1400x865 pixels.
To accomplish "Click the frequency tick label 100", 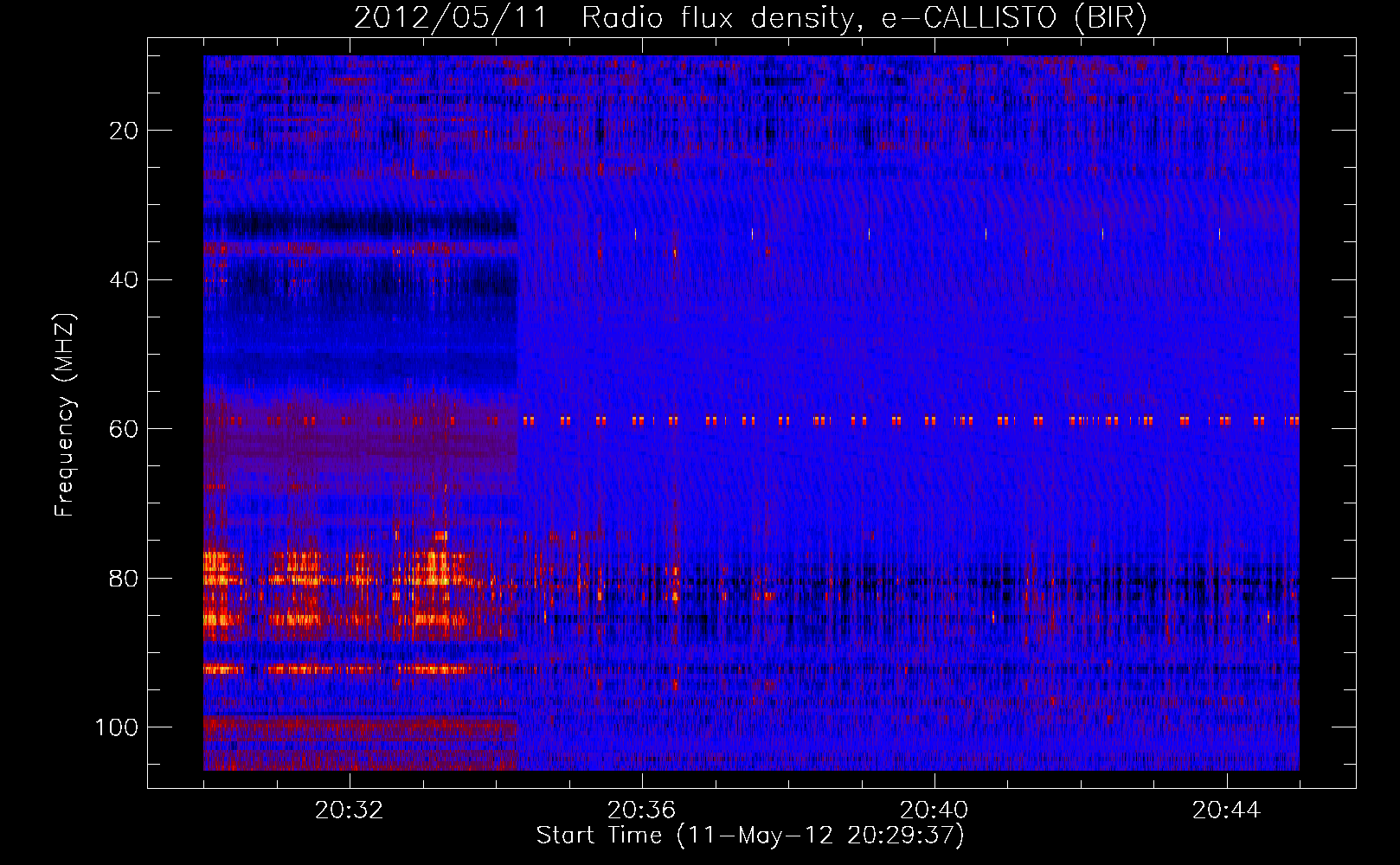I will [117, 727].
